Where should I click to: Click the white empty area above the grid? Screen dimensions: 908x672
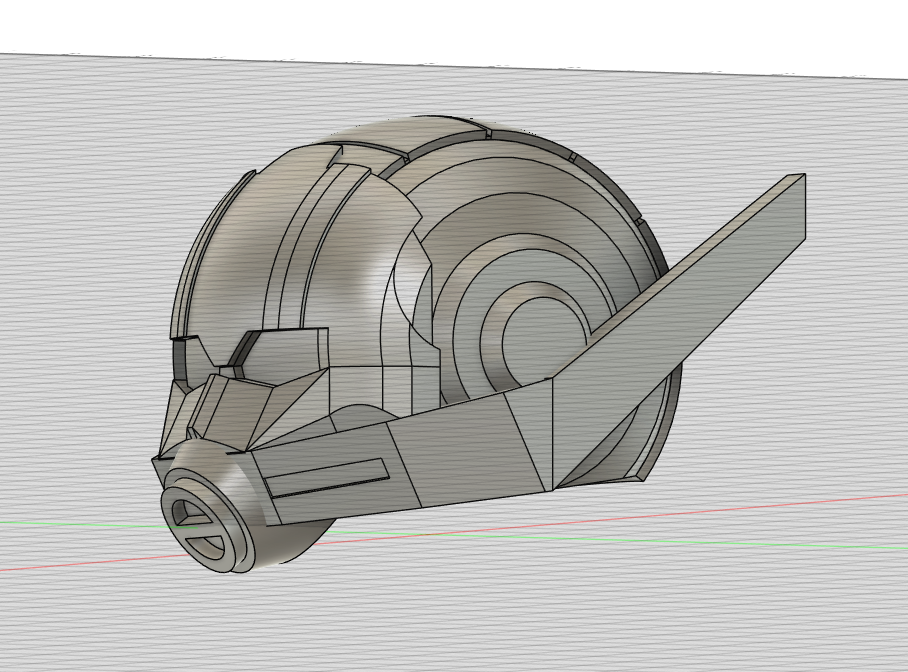pos(450,25)
